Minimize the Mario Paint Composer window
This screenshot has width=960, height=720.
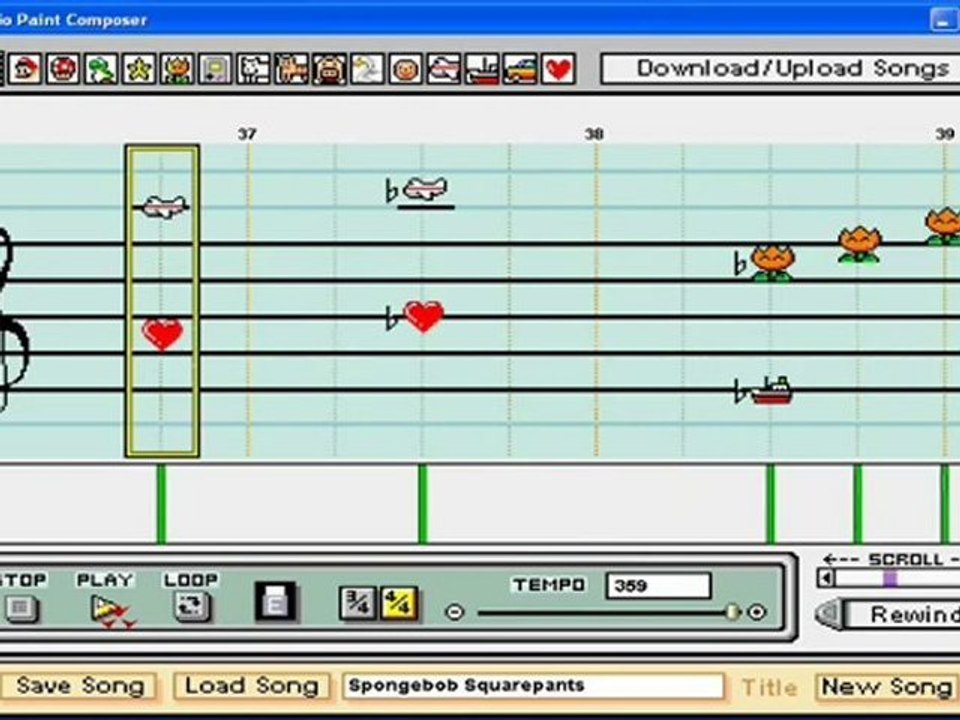tap(944, 18)
